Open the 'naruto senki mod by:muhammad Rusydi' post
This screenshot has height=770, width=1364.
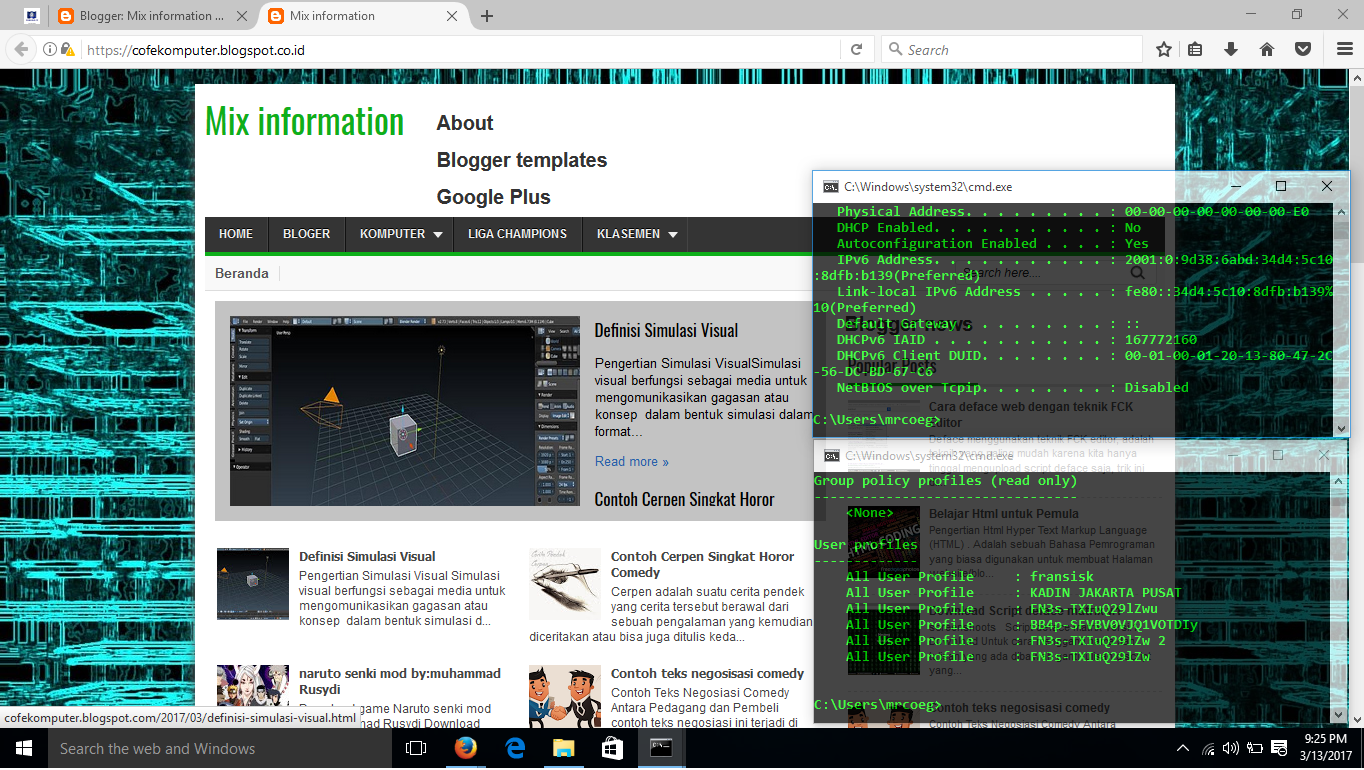(x=400, y=681)
